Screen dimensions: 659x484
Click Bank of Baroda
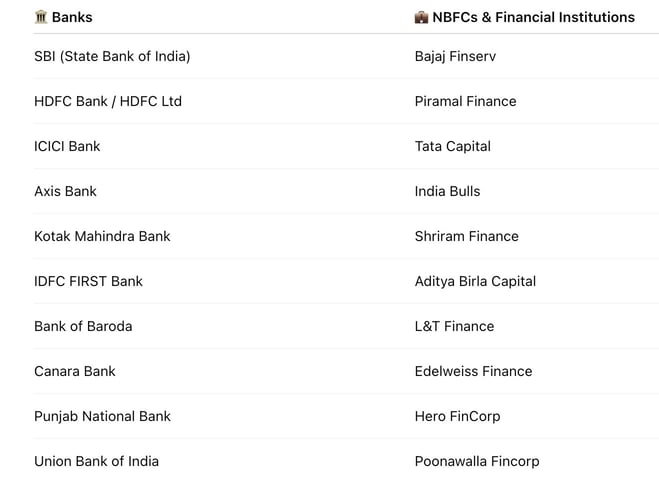tap(83, 326)
